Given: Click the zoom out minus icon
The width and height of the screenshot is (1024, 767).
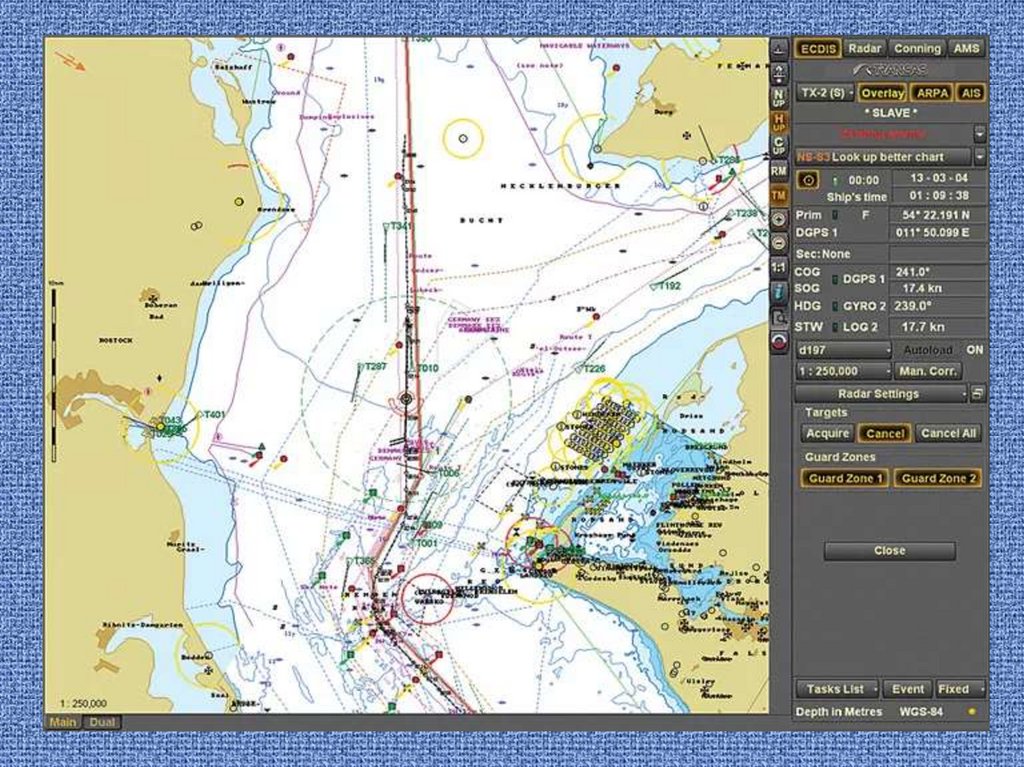Looking at the screenshot, I should [779, 243].
